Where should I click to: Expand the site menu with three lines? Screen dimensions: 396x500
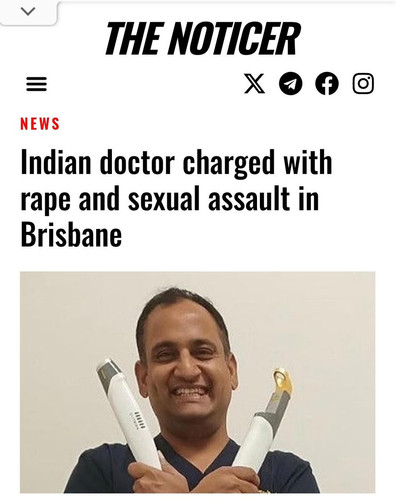click(36, 84)
